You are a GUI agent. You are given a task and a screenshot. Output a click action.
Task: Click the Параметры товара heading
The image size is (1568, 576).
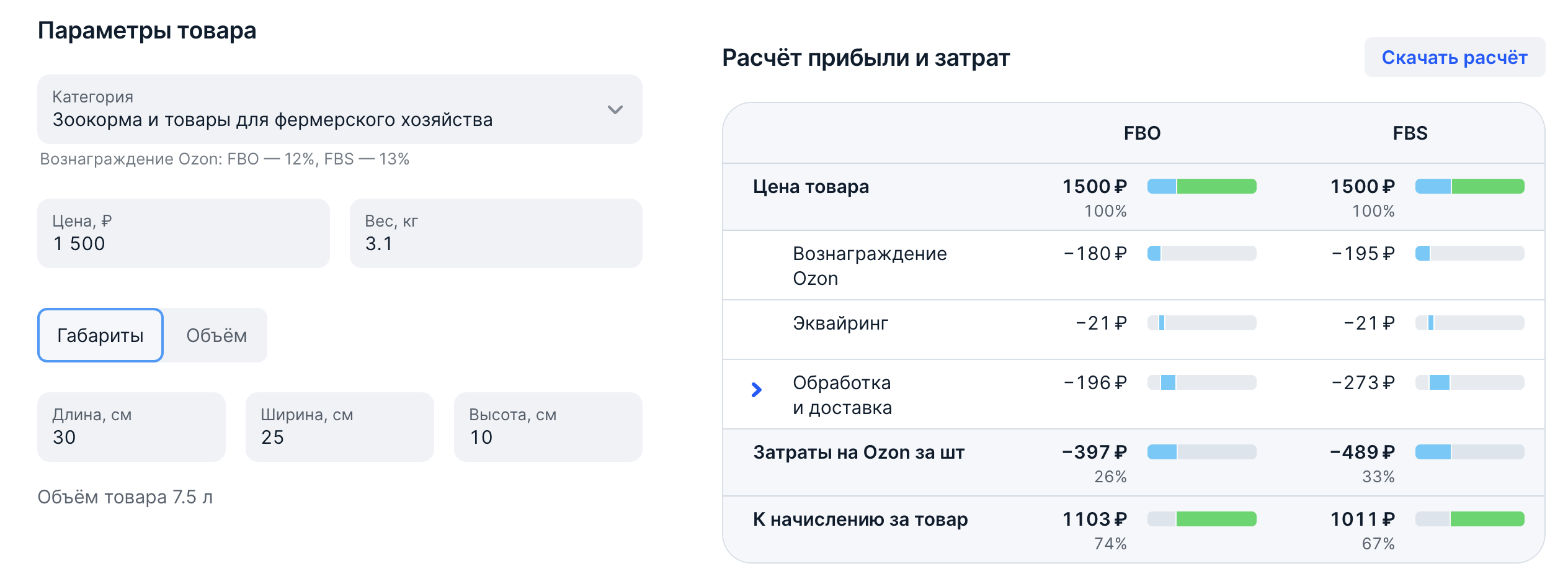(x=147, y=30)
